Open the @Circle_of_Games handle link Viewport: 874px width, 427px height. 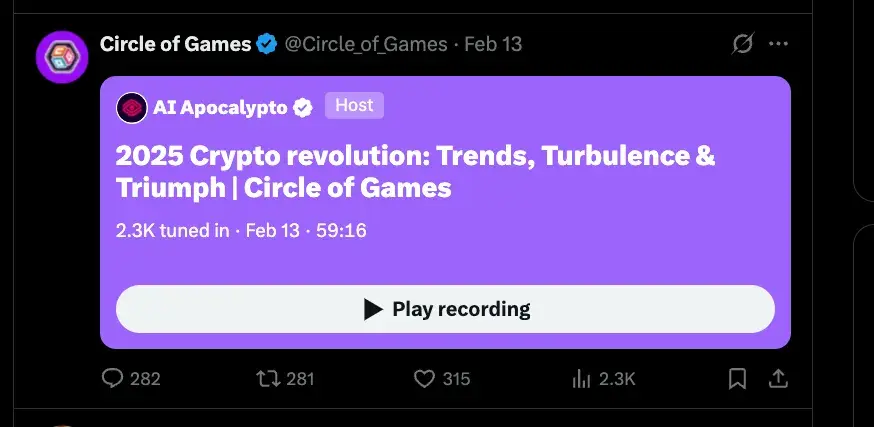pos(366,43)
